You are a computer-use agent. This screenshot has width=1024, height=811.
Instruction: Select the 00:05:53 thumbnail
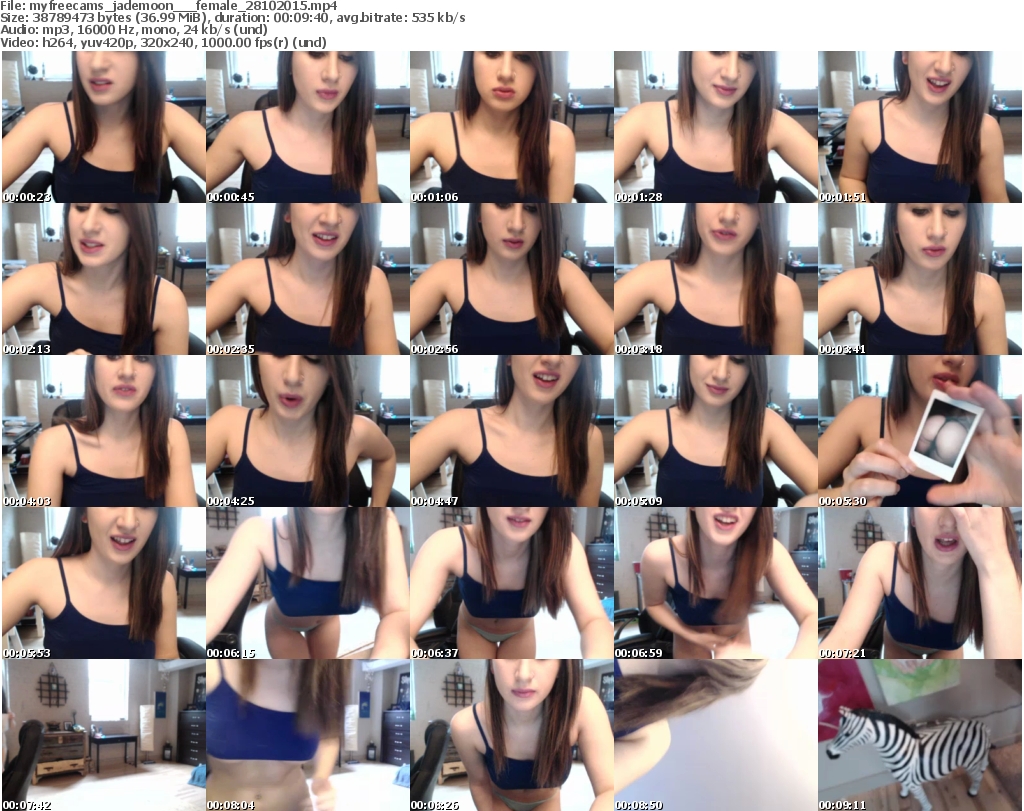(x=104, y=584)
